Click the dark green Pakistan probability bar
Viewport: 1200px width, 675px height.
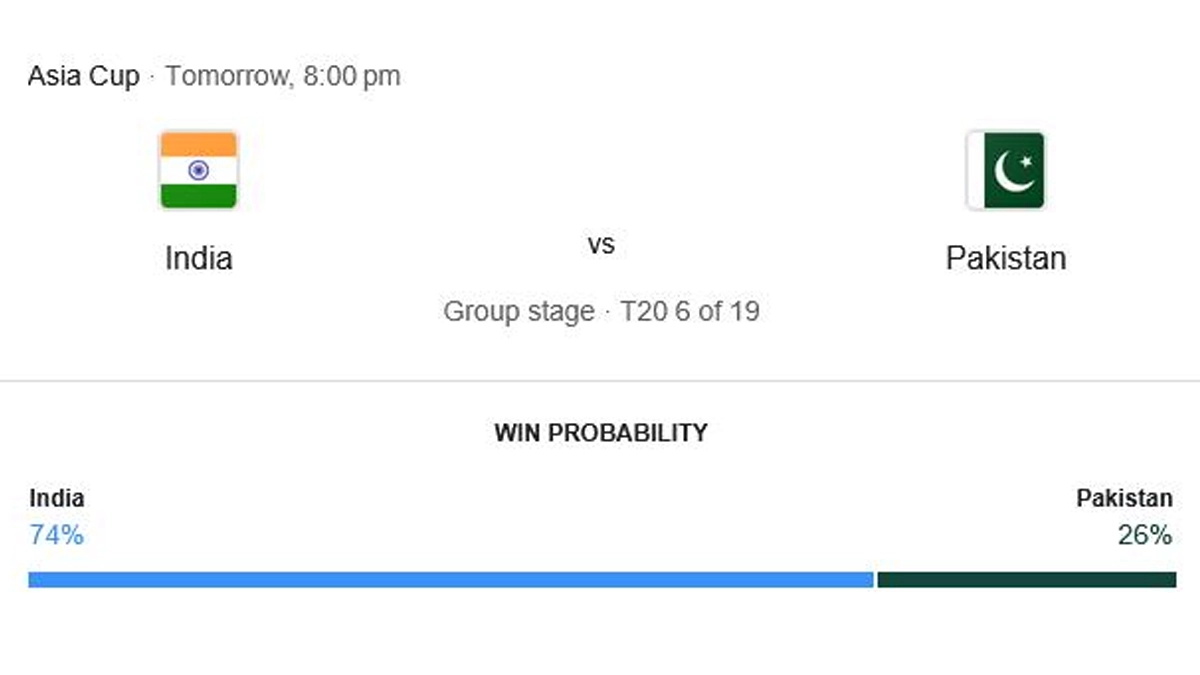pos(1026,579)
